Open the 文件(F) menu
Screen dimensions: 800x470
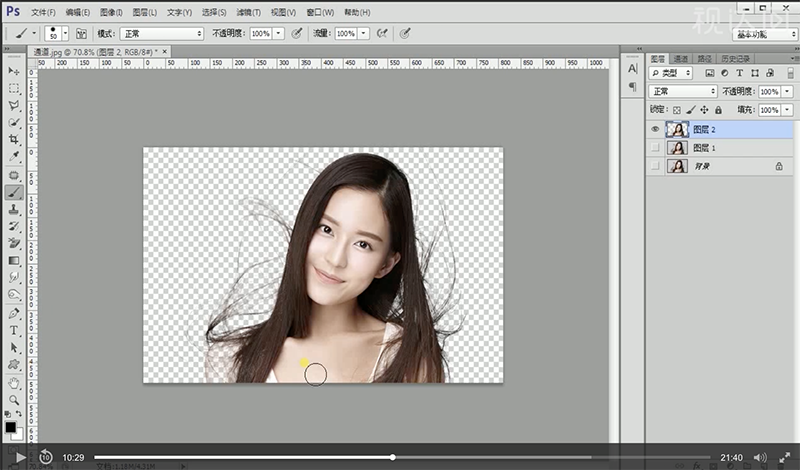(43, 12)
